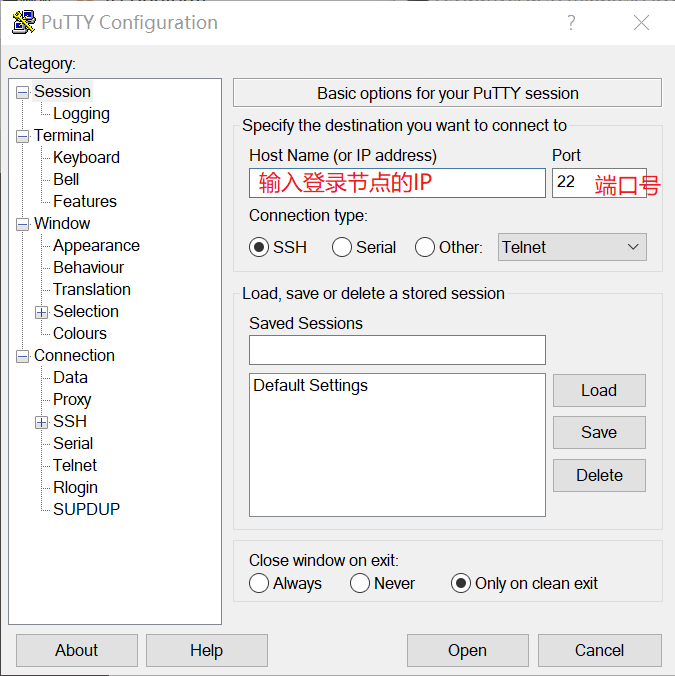Screen dimensions: 675x676
Task: Select Default Settings in sessions list
Action: [x=311, y=386]
